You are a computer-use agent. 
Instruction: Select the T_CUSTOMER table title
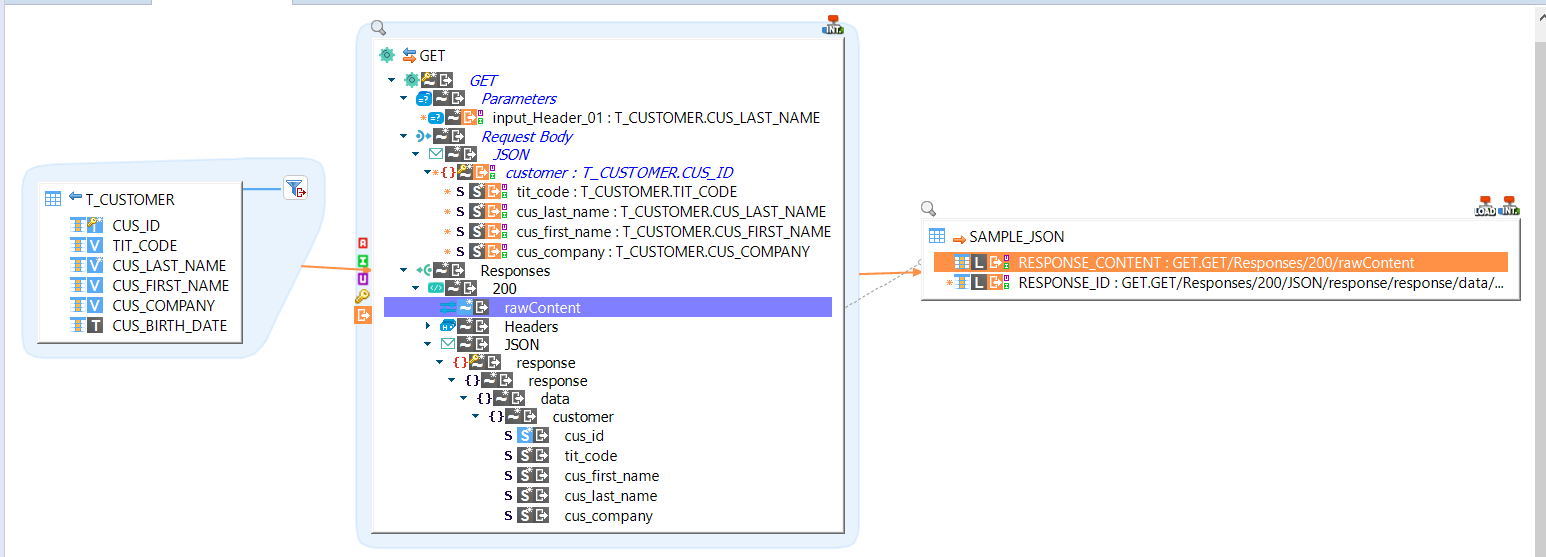[x=130, y=199]
